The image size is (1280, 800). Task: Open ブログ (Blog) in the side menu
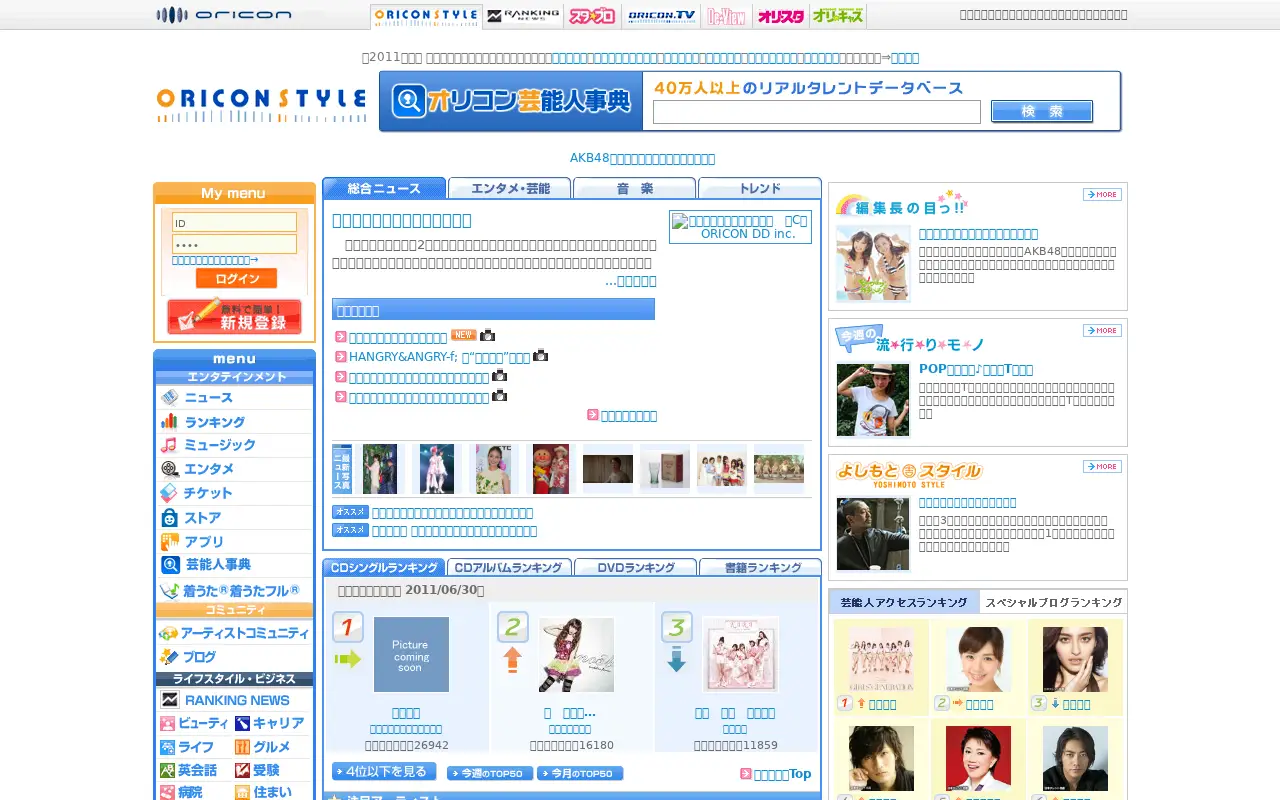(234, 657)
